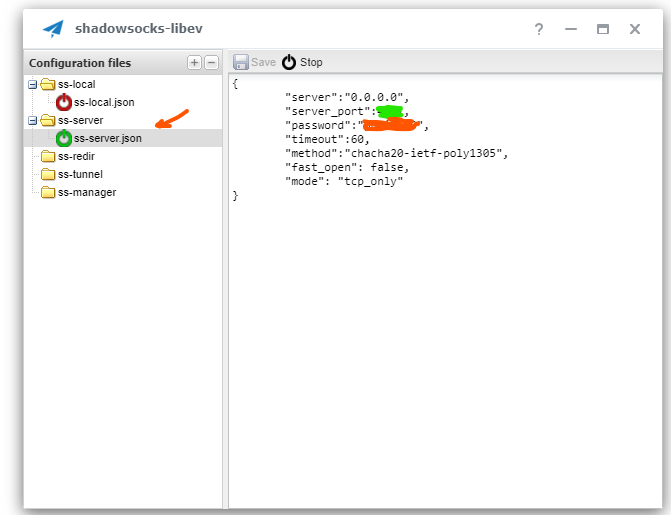Screen dimensions: 671x515
Task: Select the ss-manager folder
Action: tap(86, 192)
